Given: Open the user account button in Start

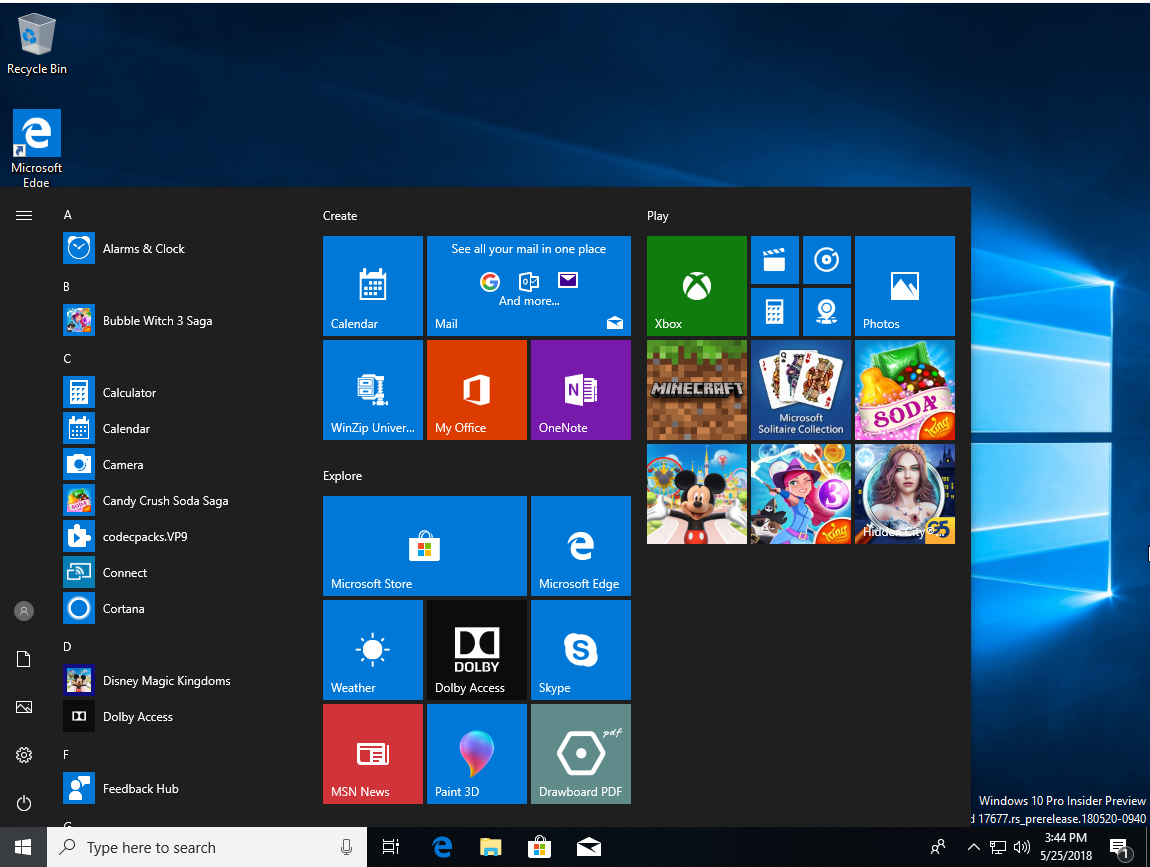Looking at the screenshot, I should tap(23, 610).
